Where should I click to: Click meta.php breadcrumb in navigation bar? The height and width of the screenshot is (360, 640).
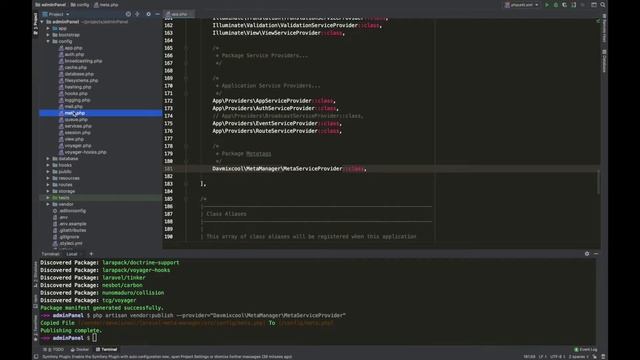(x=106, y=5)
